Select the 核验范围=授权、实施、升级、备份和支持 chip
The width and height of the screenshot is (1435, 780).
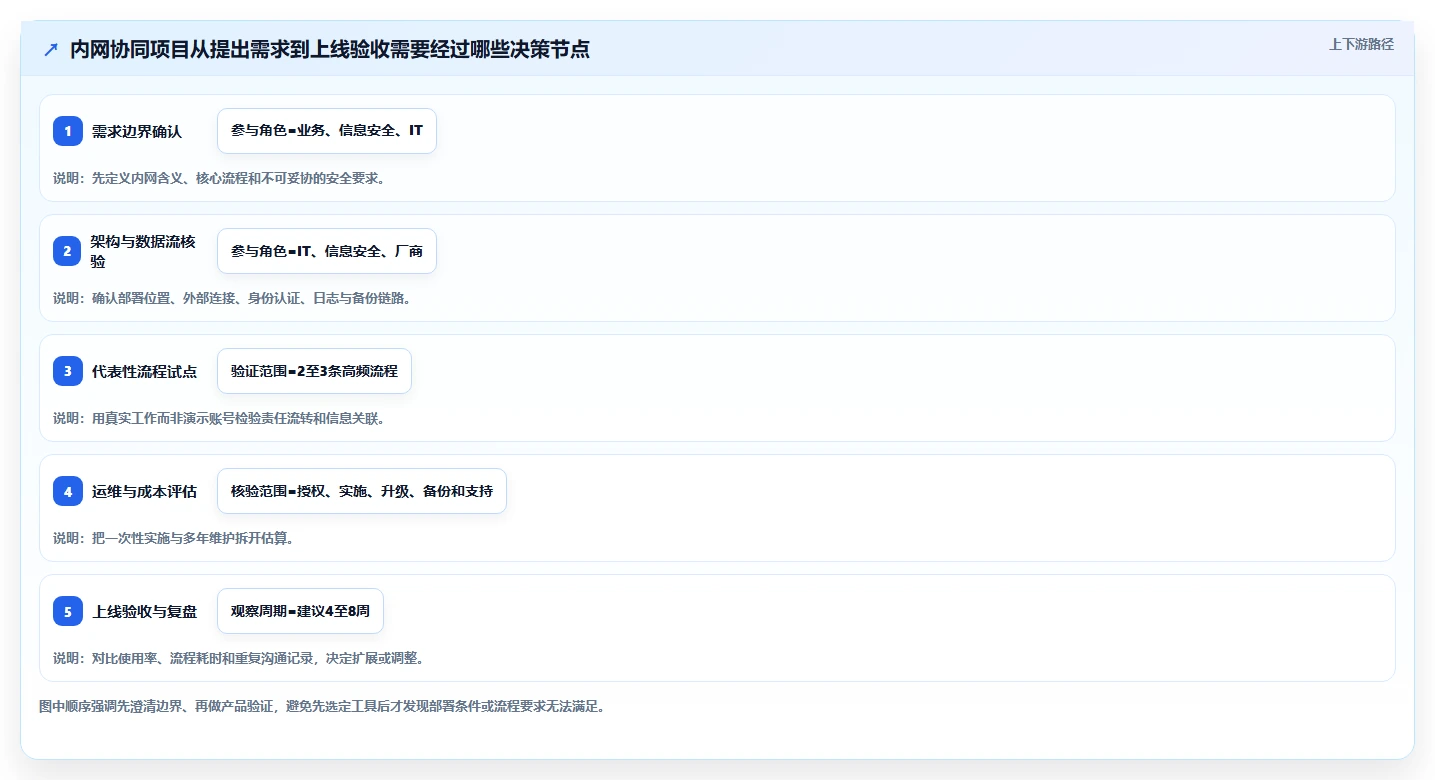point(362,491)
